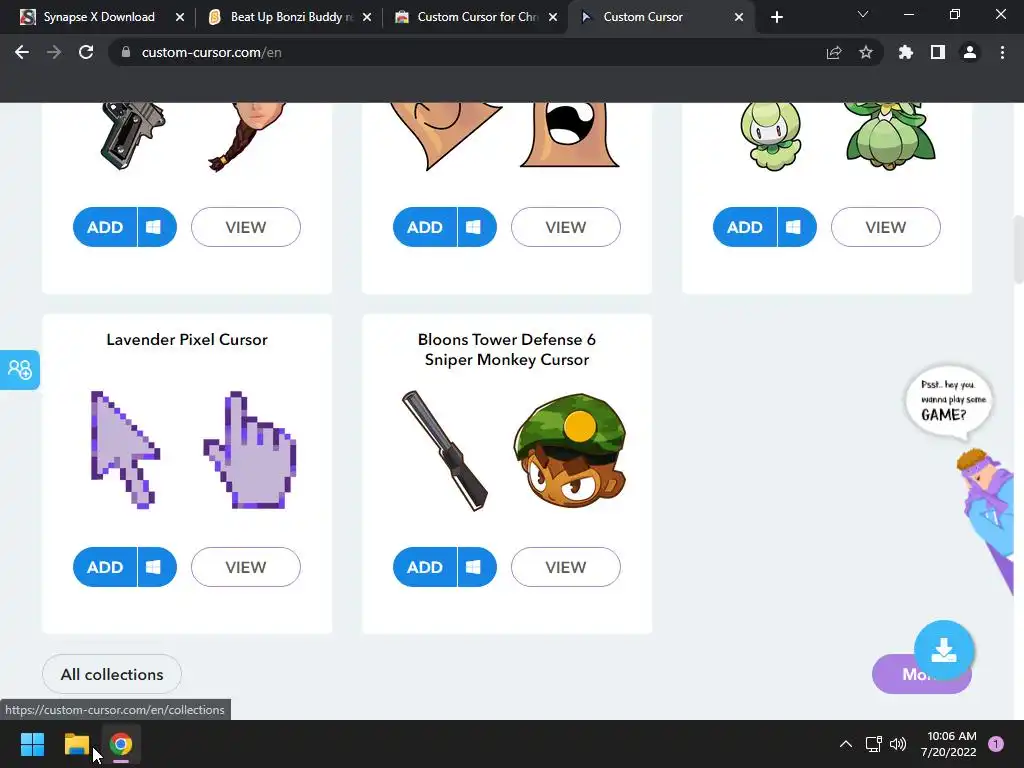The height and width of the screenshot is (768, 1024).
Task: Reload the current page
Action: point(86,52)
